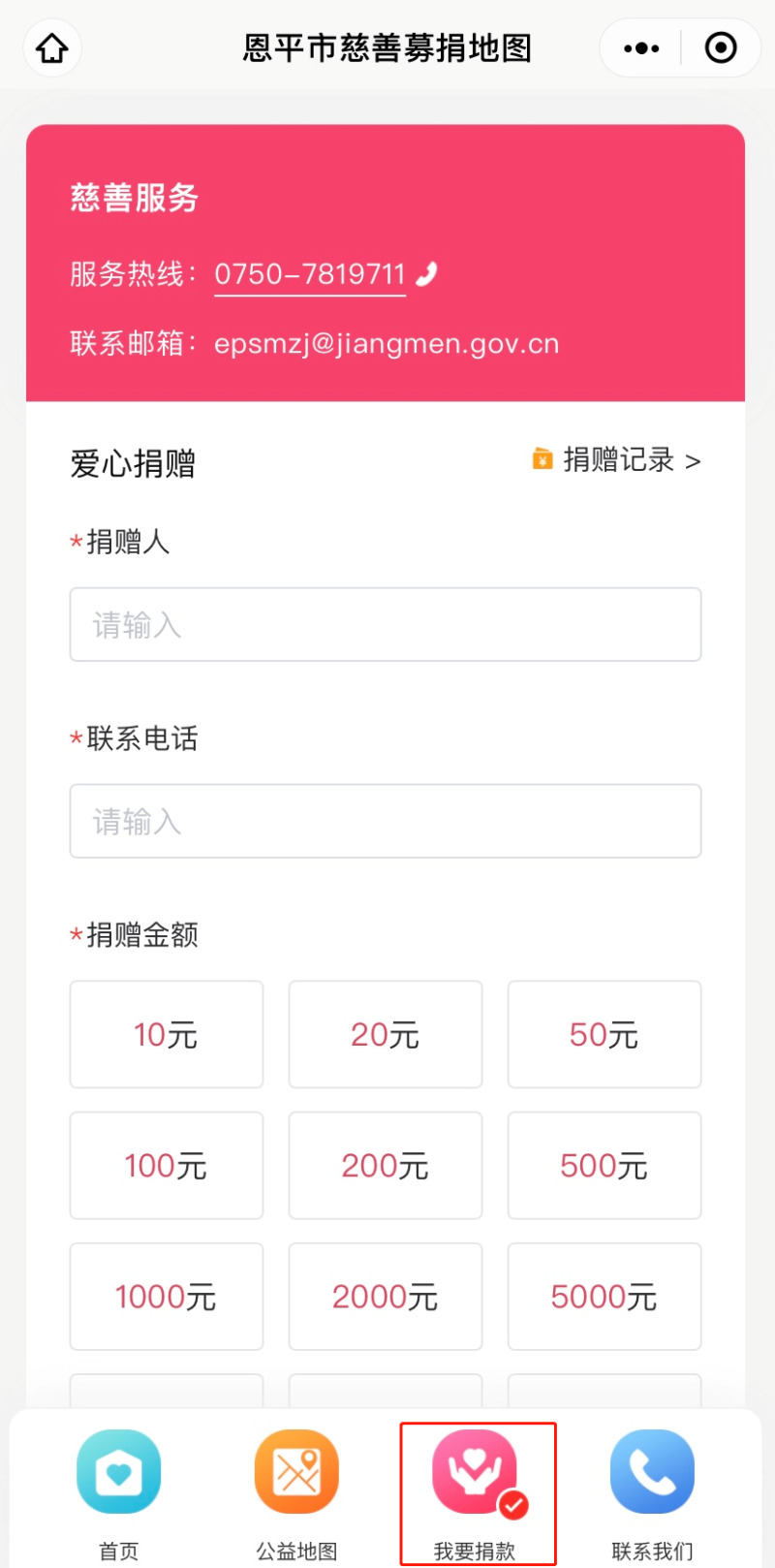Tap email epsmzj@jiangmen.gov.cn
The height and width of the screenshot is (1568, 775).
pos(387,344)
